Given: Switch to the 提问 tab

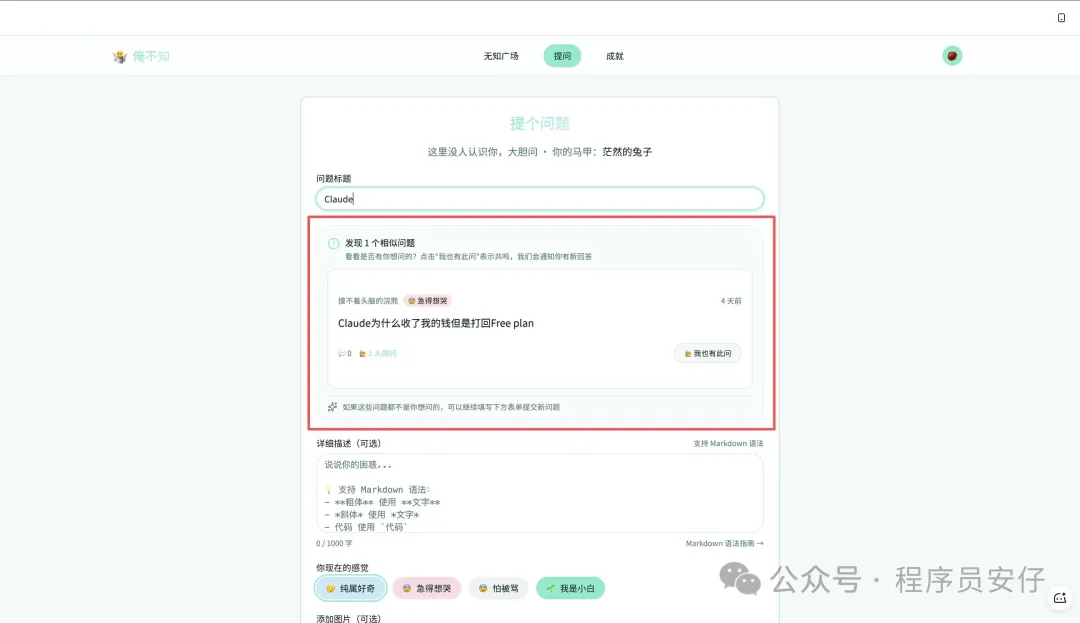Looking at the screenshot, I should (x=562, y=56).
